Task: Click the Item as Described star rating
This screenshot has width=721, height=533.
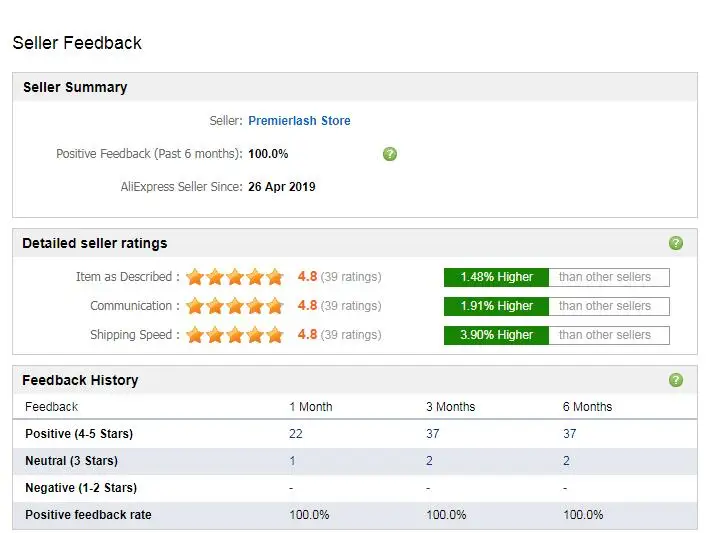Action: click(235, 277)
